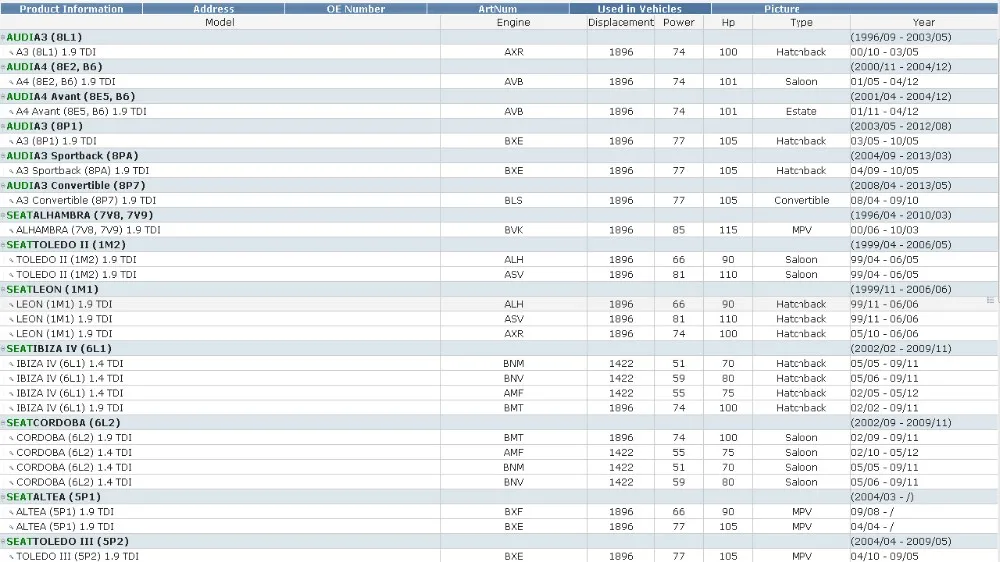Click the row icon of IBIZA IV with BNV engine
Image resolution: width=1000 pixels, height=562 pixels.
(x=11, y=379)
